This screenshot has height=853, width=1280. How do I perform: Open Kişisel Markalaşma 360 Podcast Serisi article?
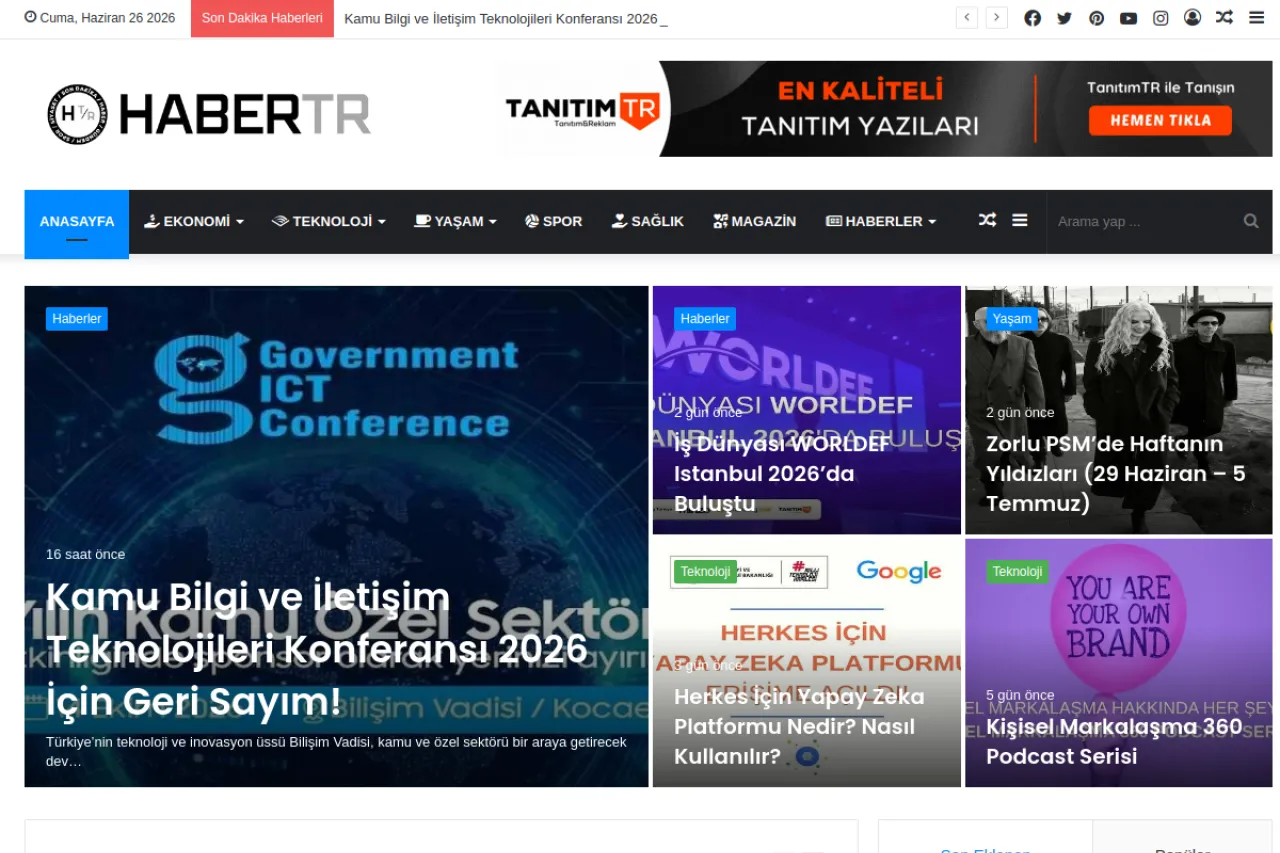pyautogui.click(x=1114, y=741)
